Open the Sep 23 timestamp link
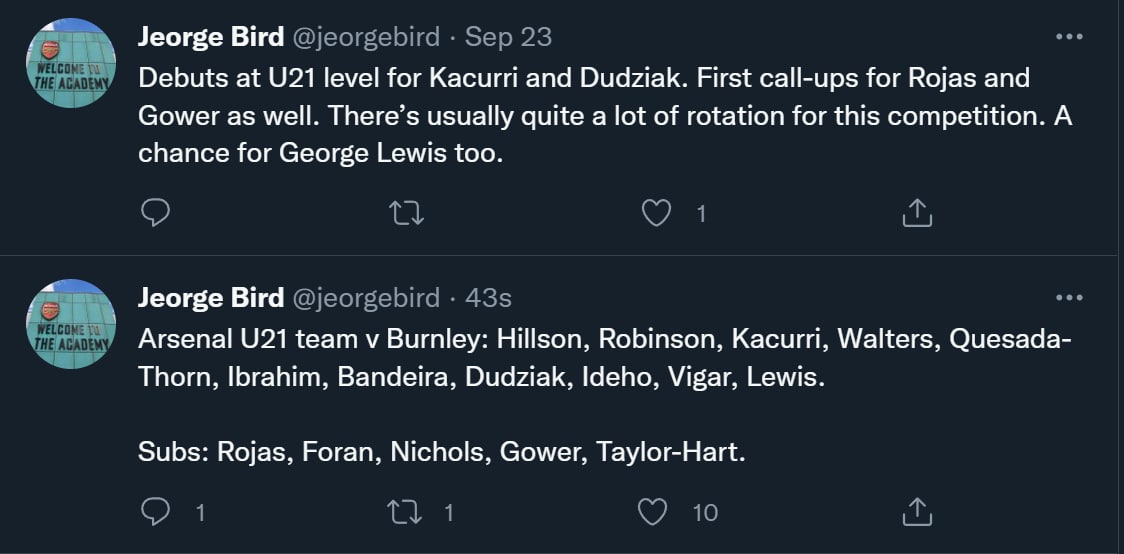Image resolution: width=1124 pixels, height=554 pixels. click(509, 38)
